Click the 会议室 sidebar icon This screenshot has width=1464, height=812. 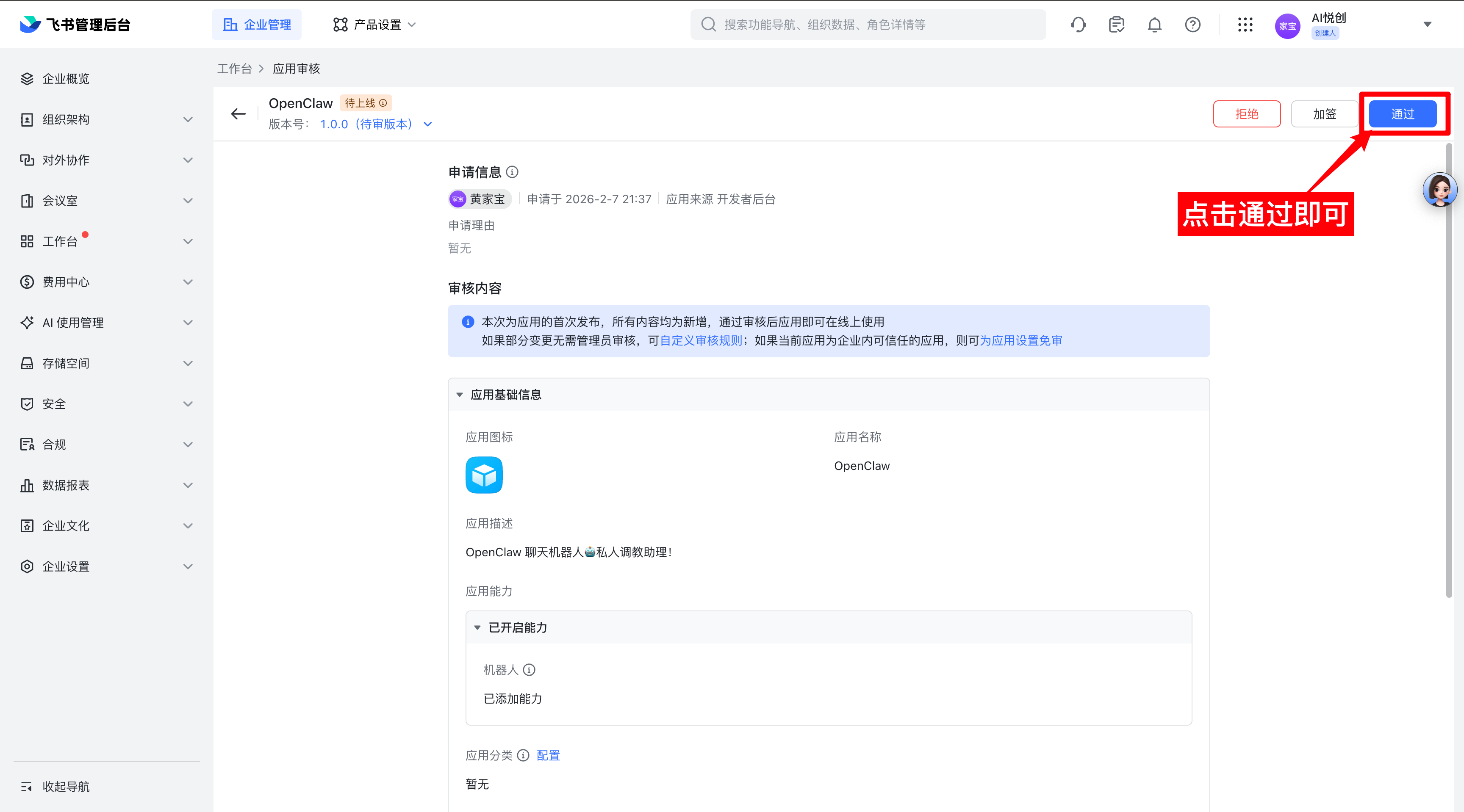(x=27, y=200)
